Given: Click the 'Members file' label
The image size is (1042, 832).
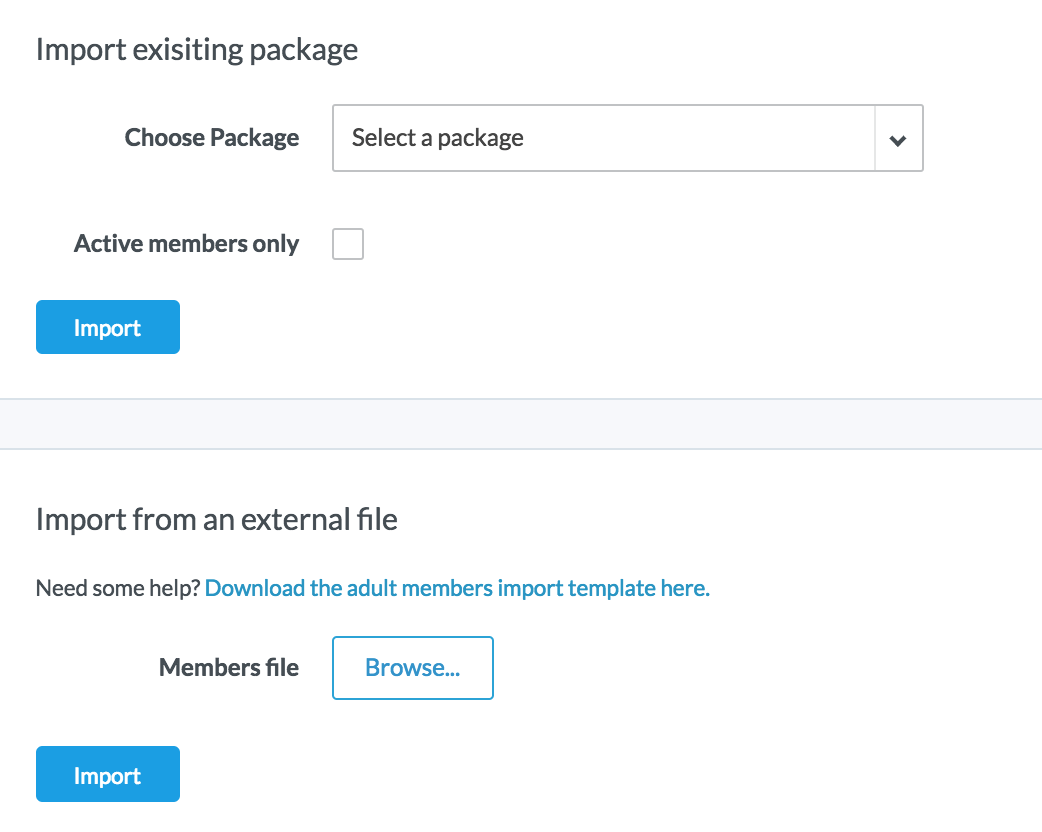Looking at the screenshot, I should click(228, 668).
